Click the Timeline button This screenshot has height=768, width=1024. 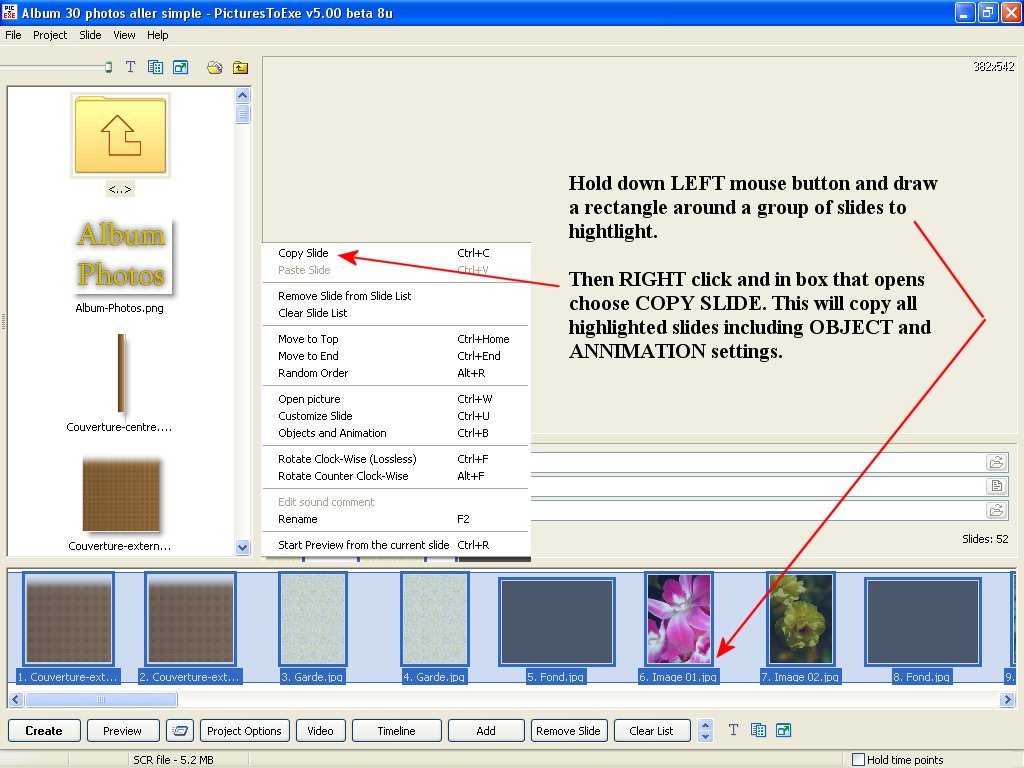(396, 731)
